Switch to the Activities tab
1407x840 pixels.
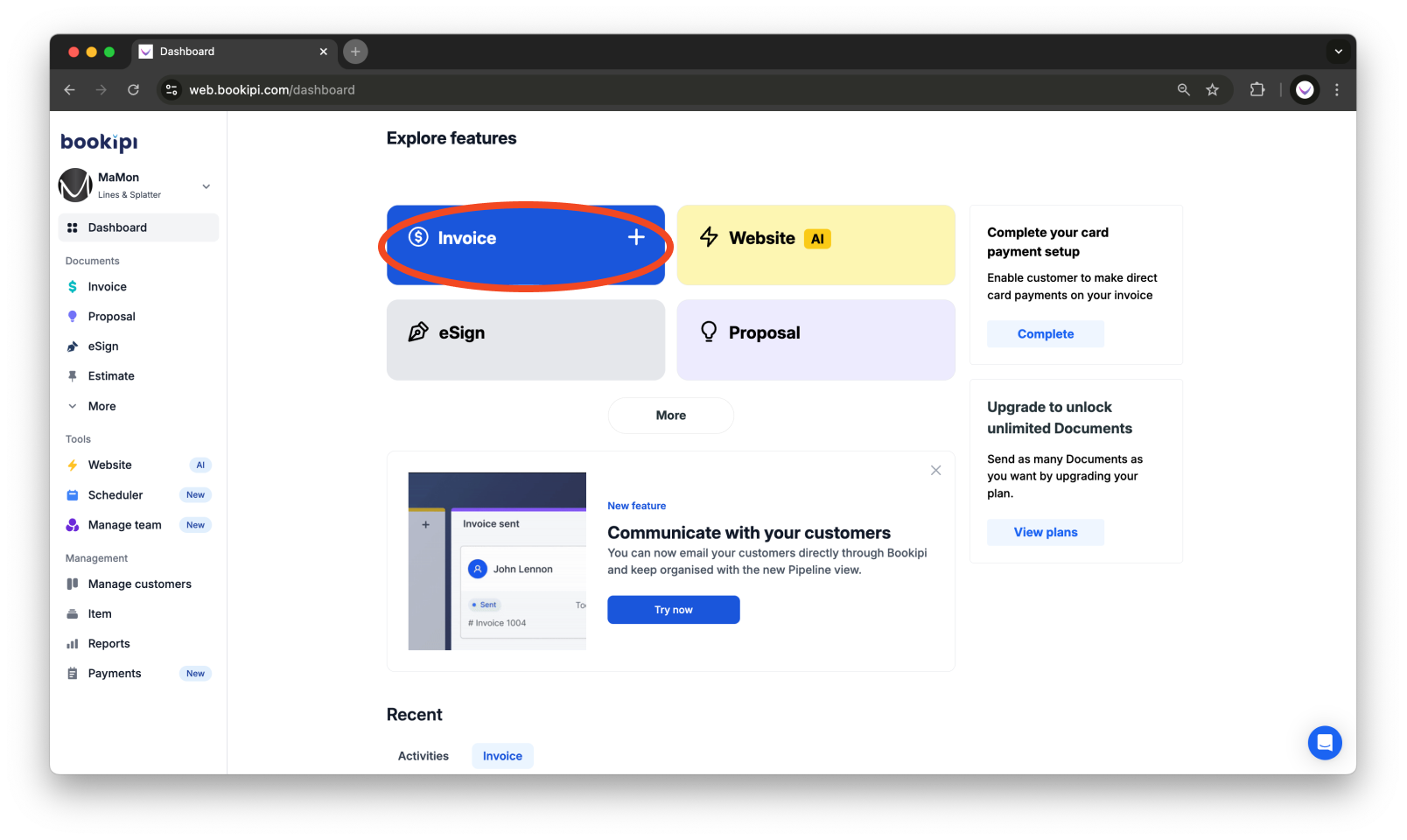coord(423,755)
